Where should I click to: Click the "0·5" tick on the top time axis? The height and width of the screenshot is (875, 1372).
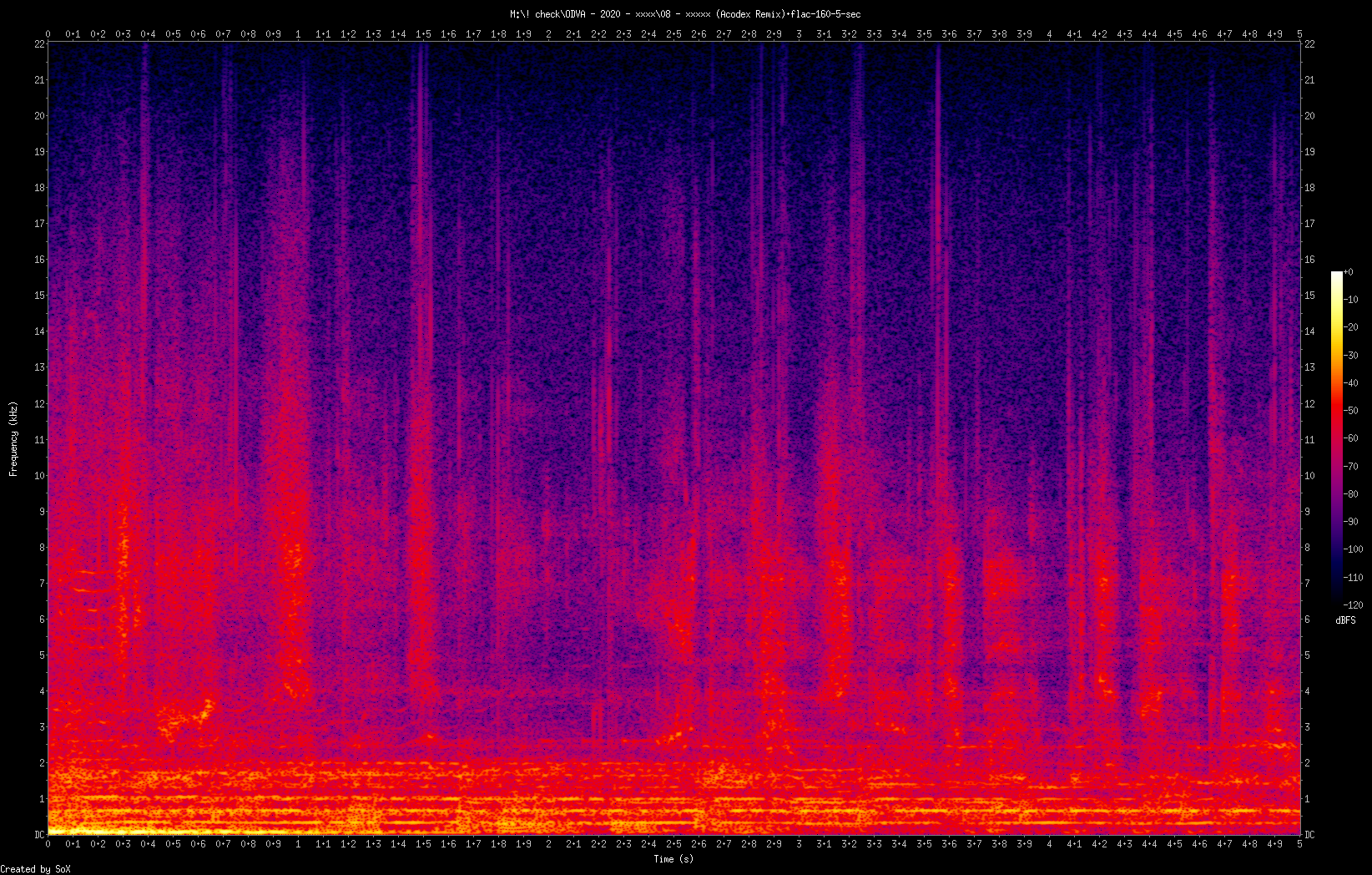173,34
